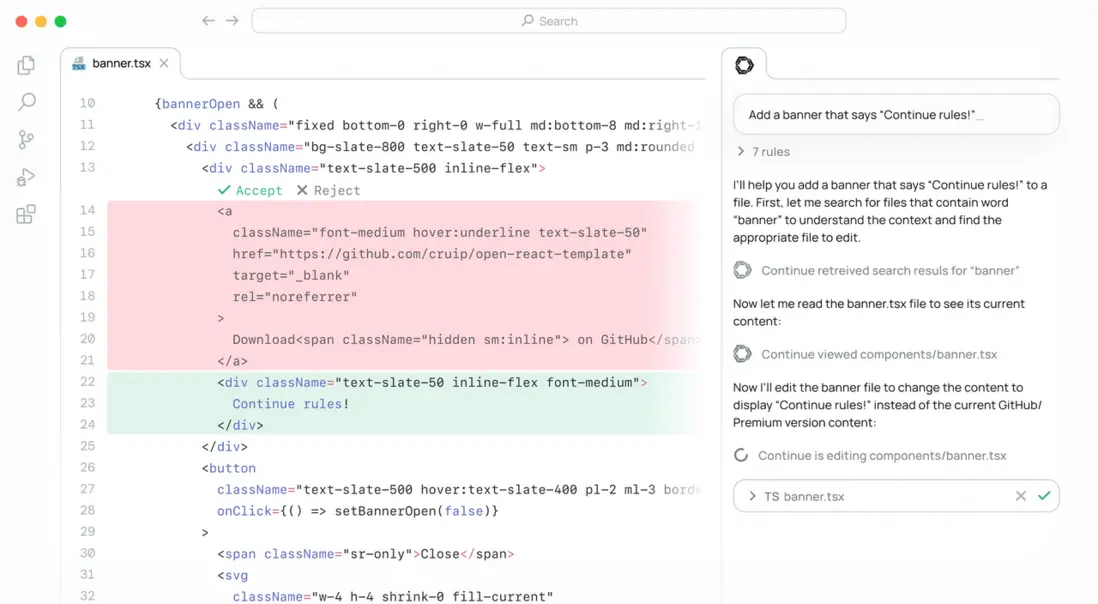Discard banner.tsx edit with X icon
This screenshot has height=604, width=1098.
[1020, 496]
